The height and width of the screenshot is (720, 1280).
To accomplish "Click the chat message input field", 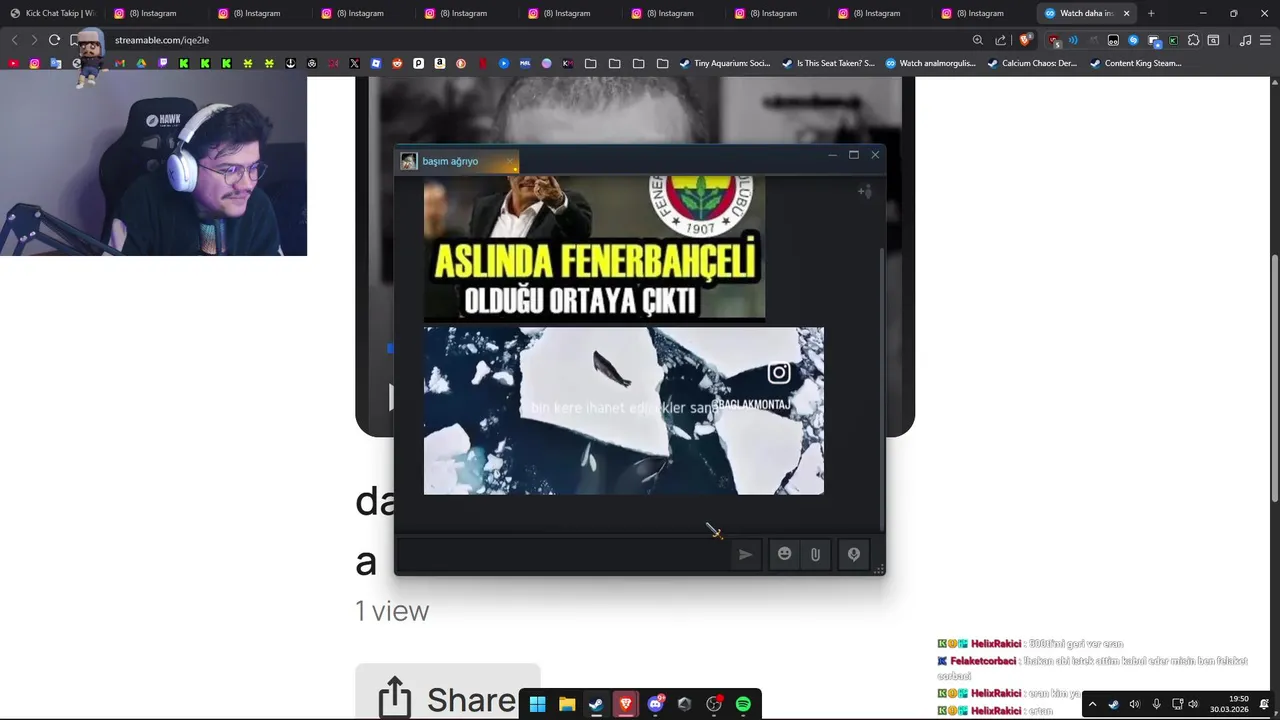I will coord(562,554).
